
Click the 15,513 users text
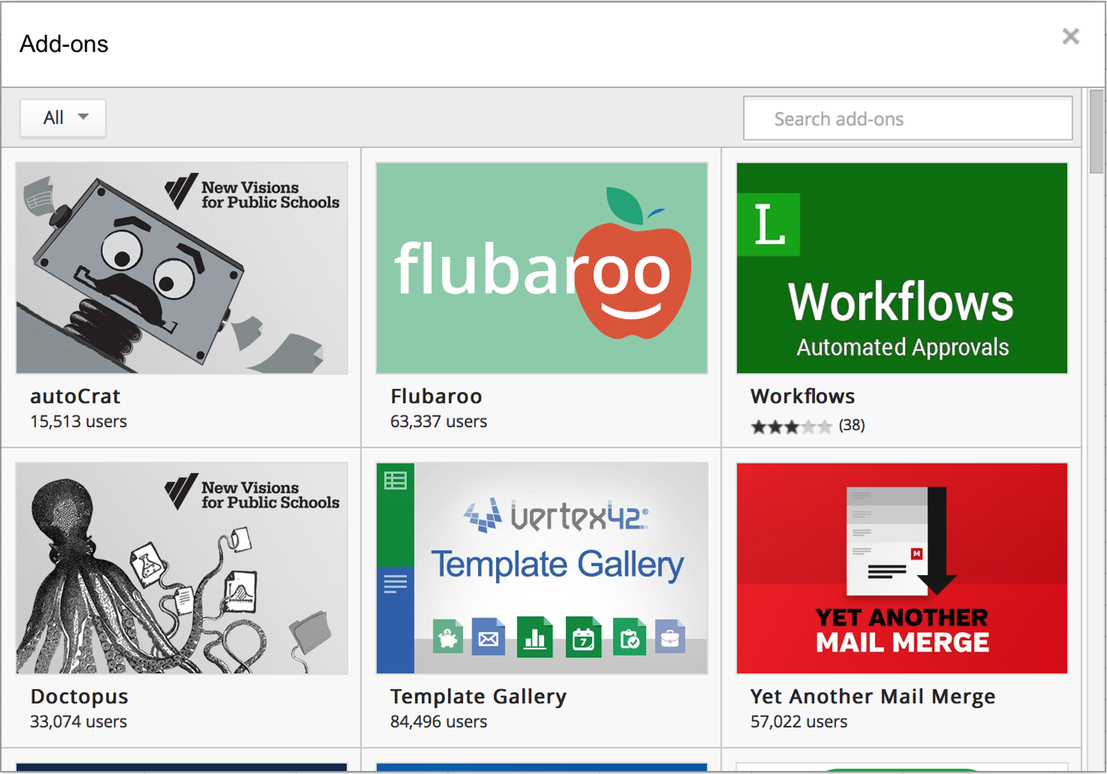78,422
